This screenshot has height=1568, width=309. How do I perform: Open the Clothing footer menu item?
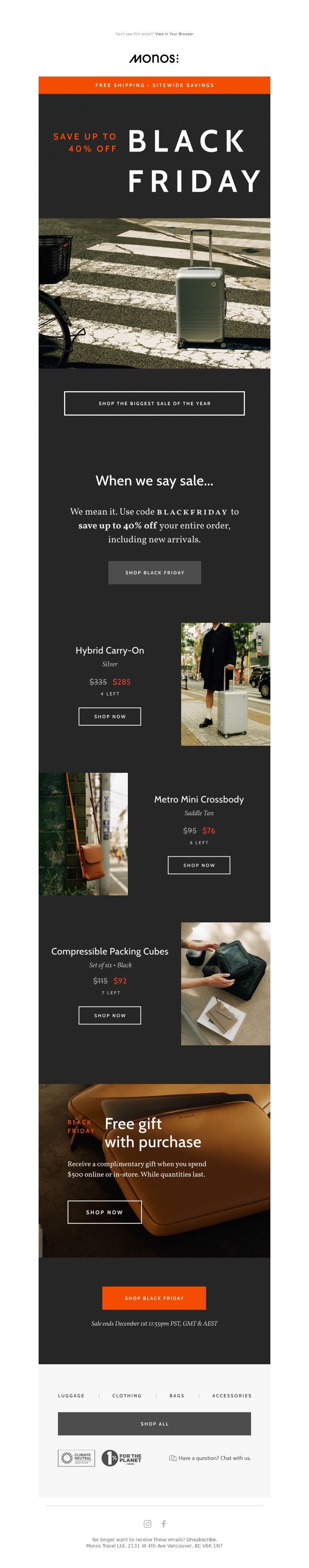click(x=127, y=1394)
